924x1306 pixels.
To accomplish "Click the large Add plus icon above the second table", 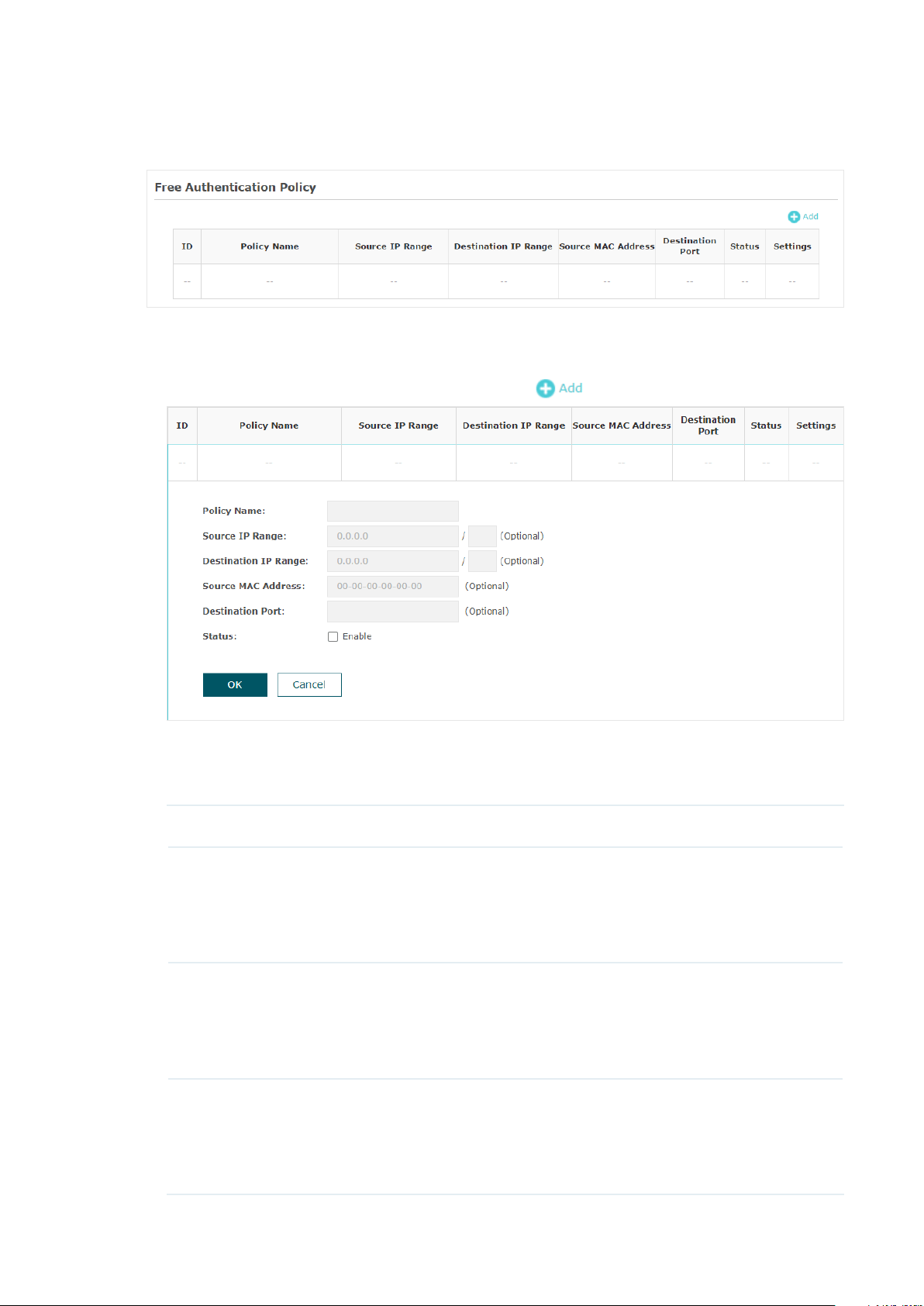I will point(546,388).
